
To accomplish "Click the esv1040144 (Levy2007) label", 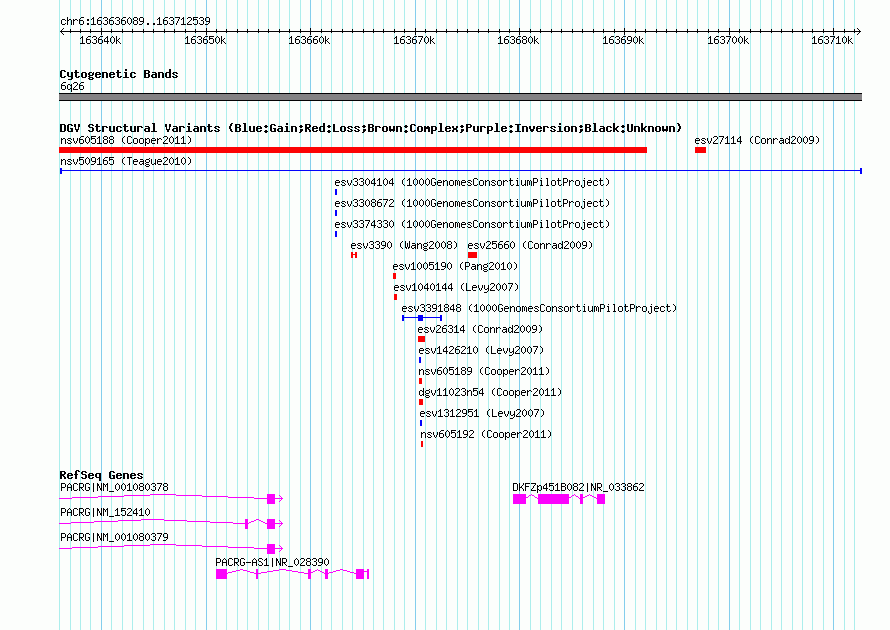I will click(x=456, y=287).
